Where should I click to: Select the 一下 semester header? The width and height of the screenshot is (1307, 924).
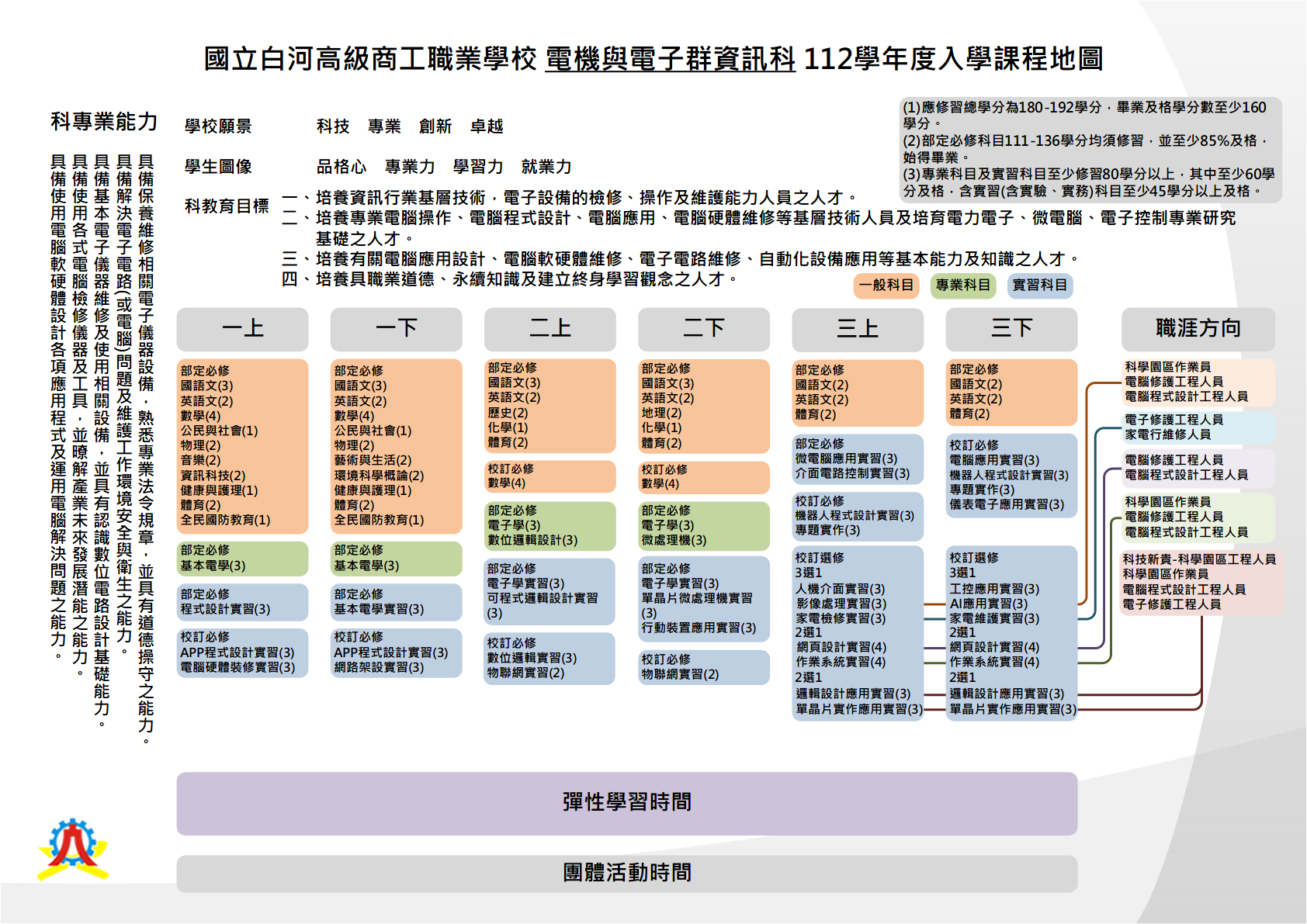pos(396,329)
